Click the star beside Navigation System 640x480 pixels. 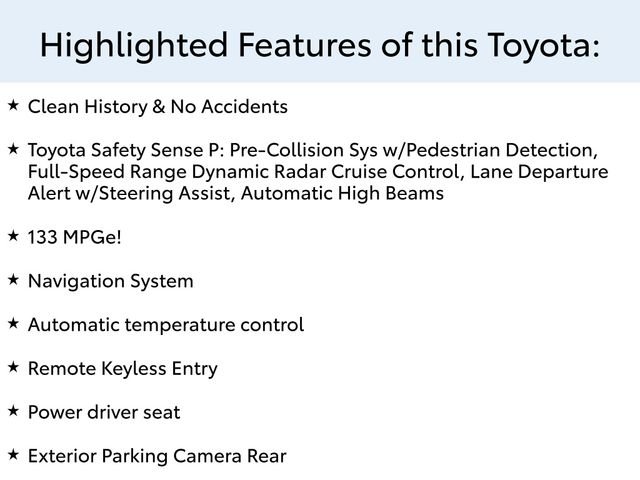(12, 280)
